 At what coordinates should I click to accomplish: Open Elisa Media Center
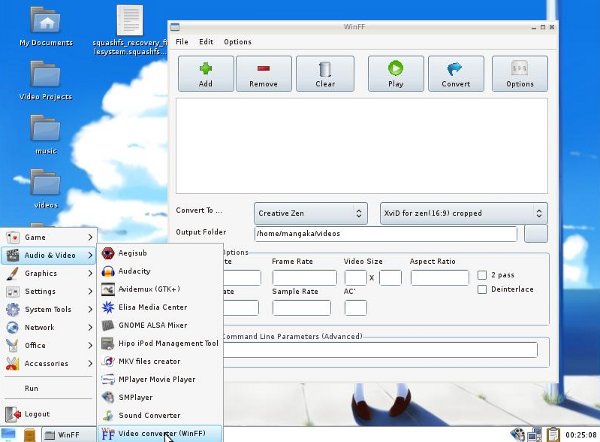coord(160,307)
